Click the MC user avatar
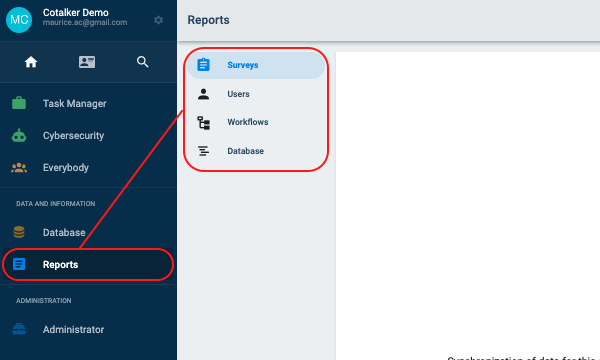This screenshot has height=360, width=600. 19,20
